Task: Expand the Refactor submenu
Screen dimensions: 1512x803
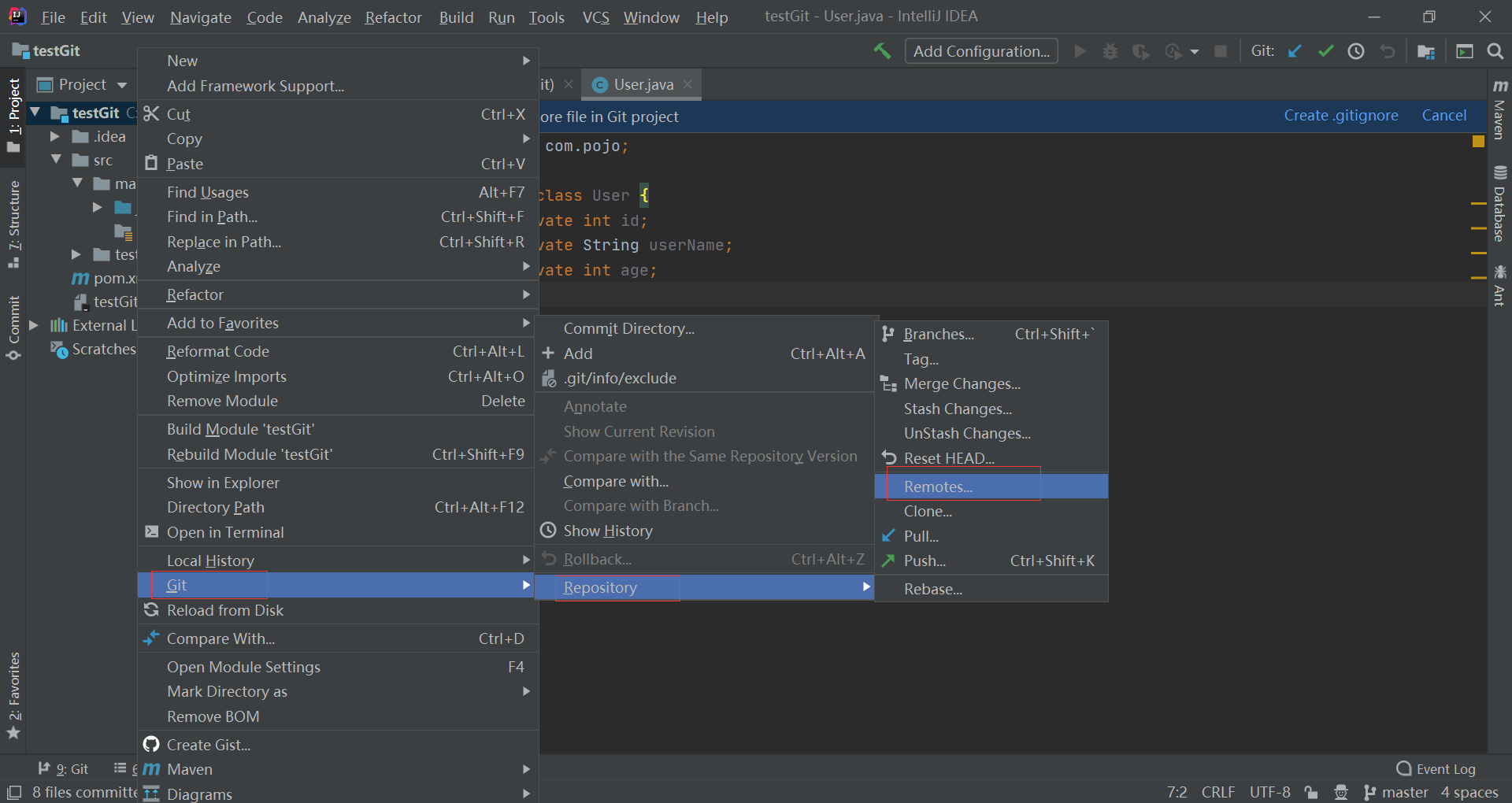Action: (x=338, y=294)
